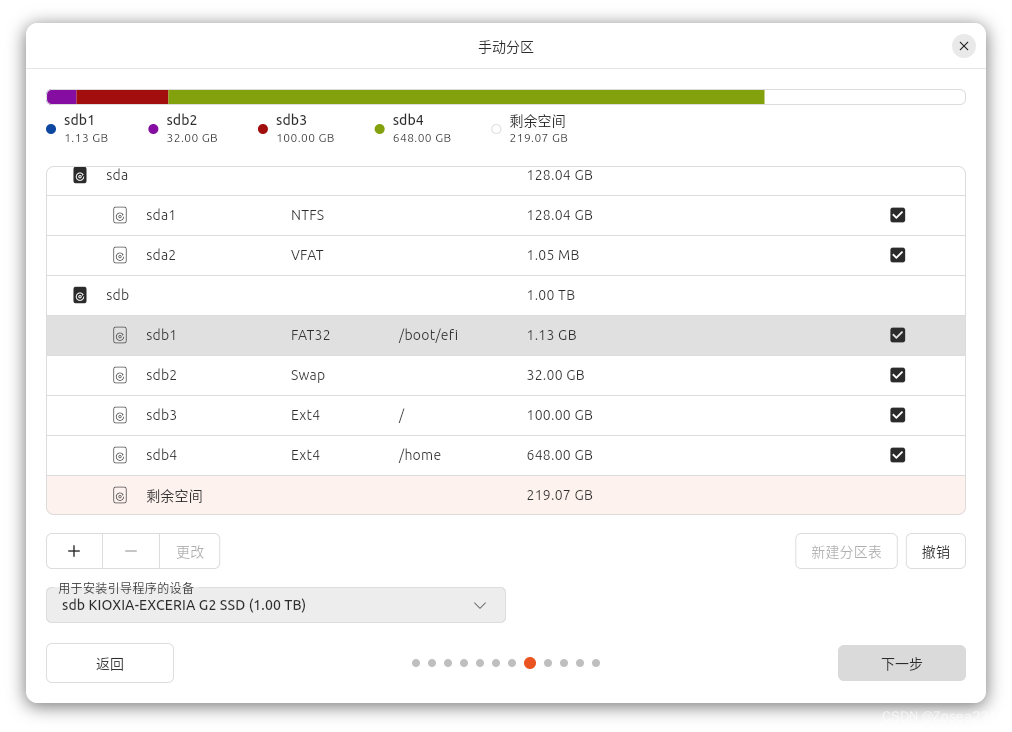The width and height of the screenshot is (1012, 732).
Task: Click the red sdb3 legend dot
Action: click(263, 129)
